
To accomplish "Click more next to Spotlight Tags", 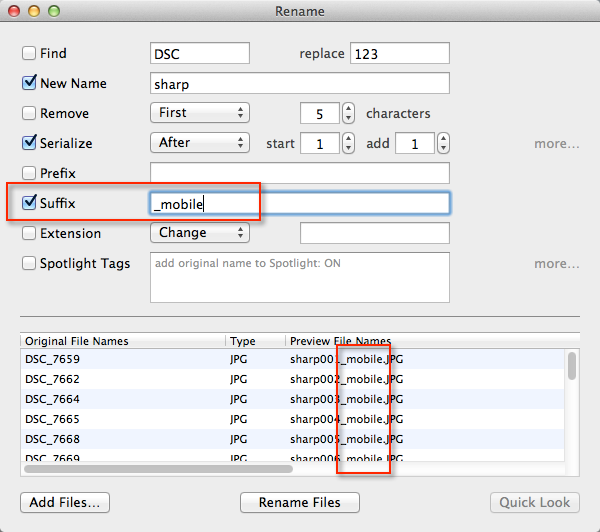I will (556, 263).
